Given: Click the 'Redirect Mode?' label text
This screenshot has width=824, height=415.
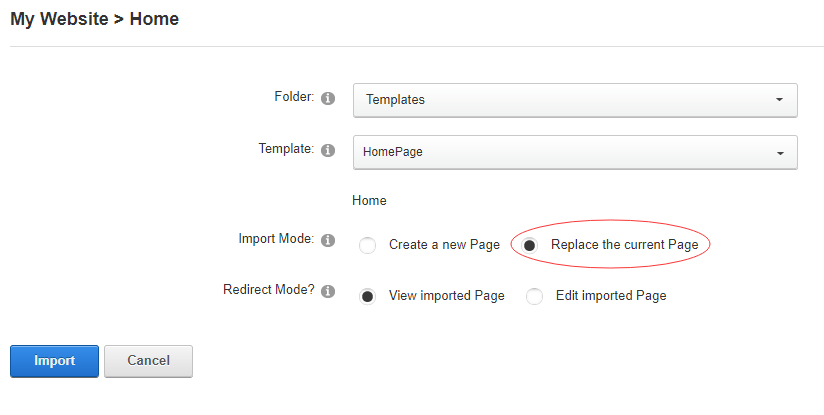Looking at the screenshot, I should [268, 290].
